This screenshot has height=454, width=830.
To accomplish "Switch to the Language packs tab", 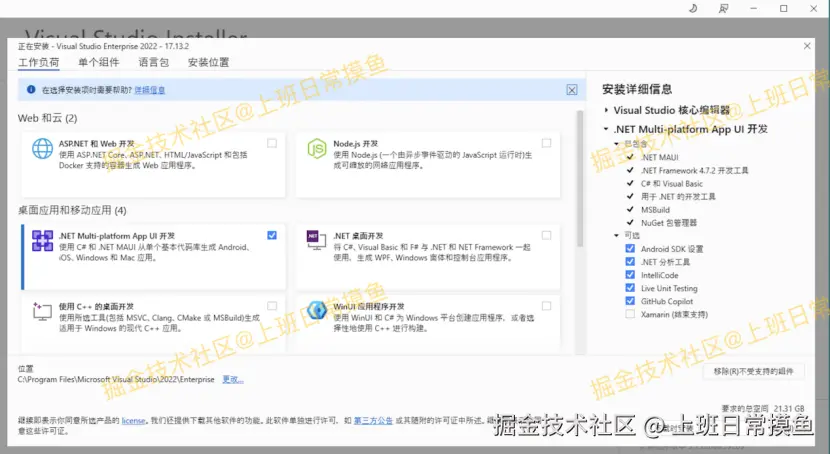I will pos(154,62).
